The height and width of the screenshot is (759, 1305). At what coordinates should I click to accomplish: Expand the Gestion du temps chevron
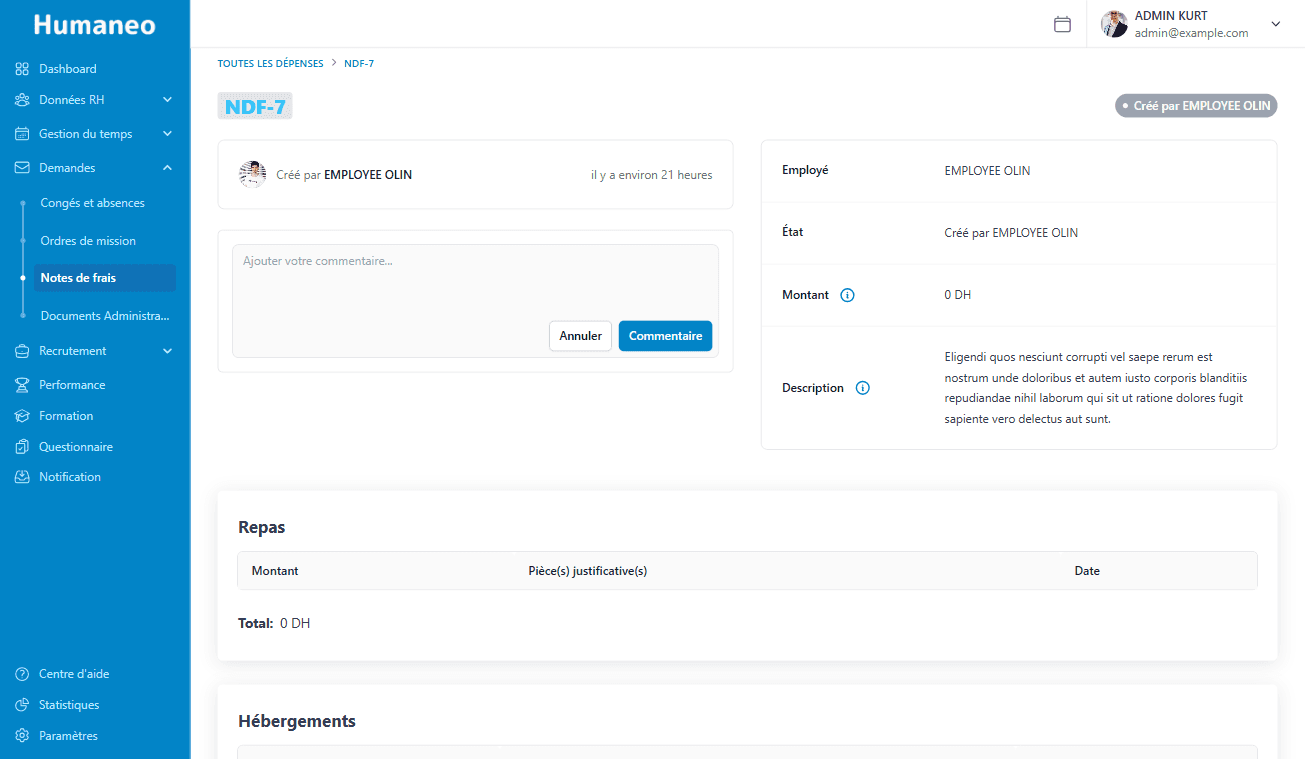pyautogui.click(x=167, y=134)
